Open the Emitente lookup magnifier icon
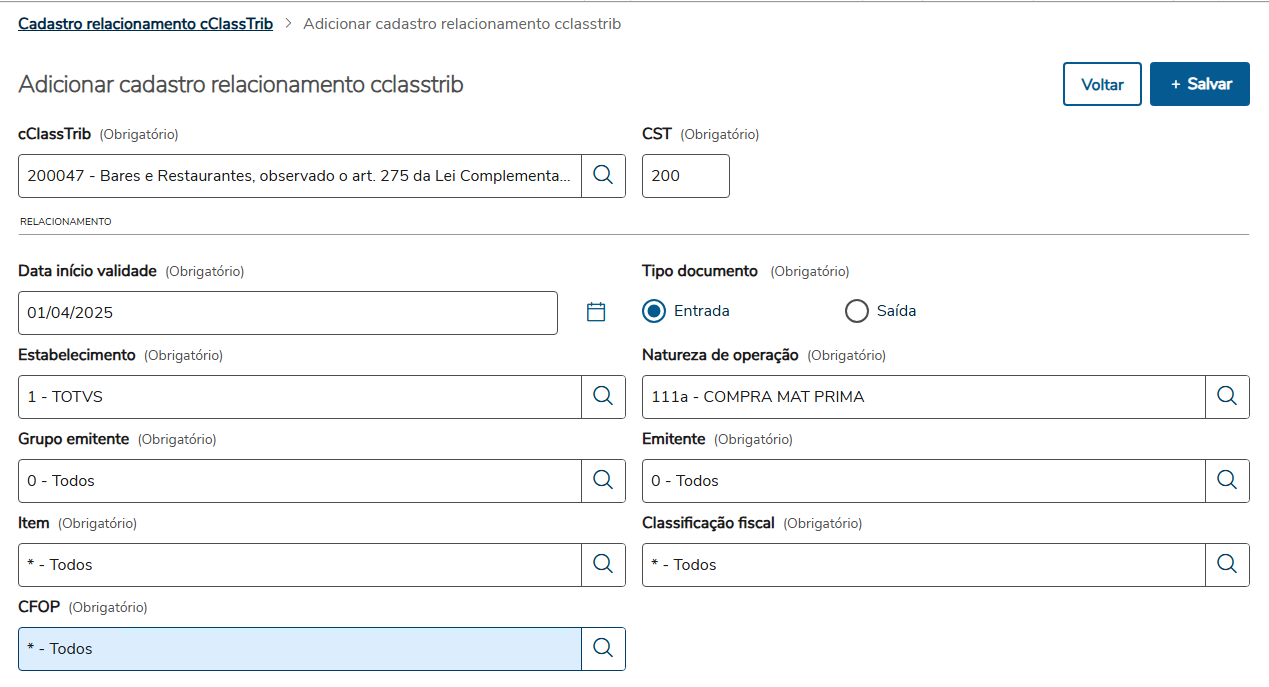Screen dimensions: 1269x687 pos(1227,480)
